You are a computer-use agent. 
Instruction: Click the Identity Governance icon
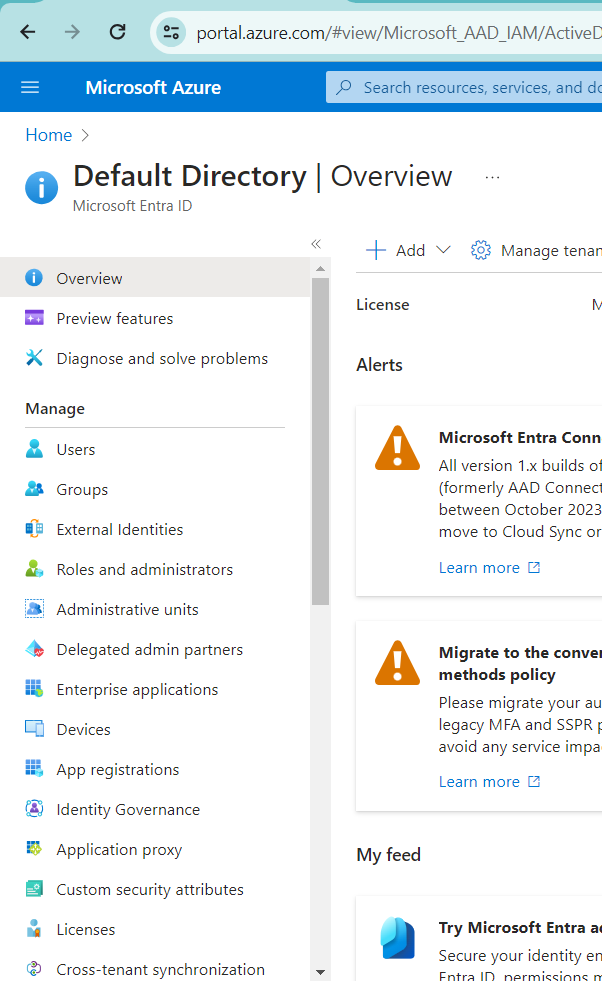click(34, 808)
